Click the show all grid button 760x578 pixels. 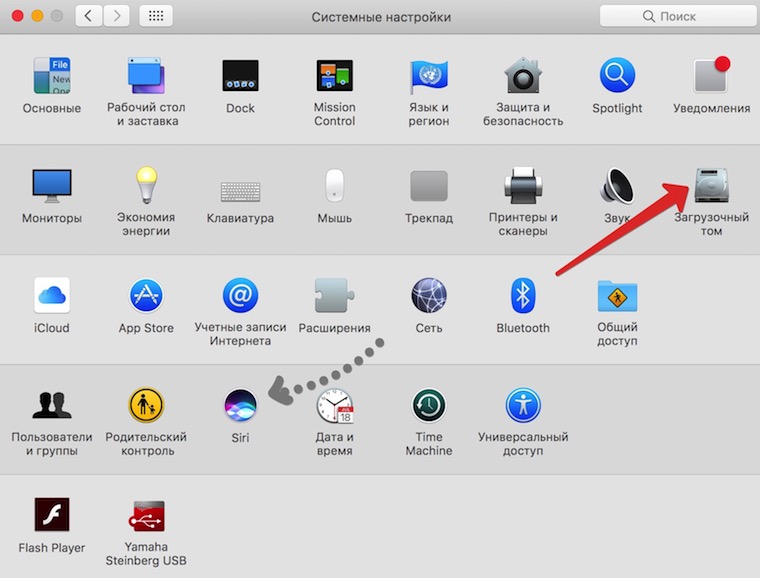156,16
